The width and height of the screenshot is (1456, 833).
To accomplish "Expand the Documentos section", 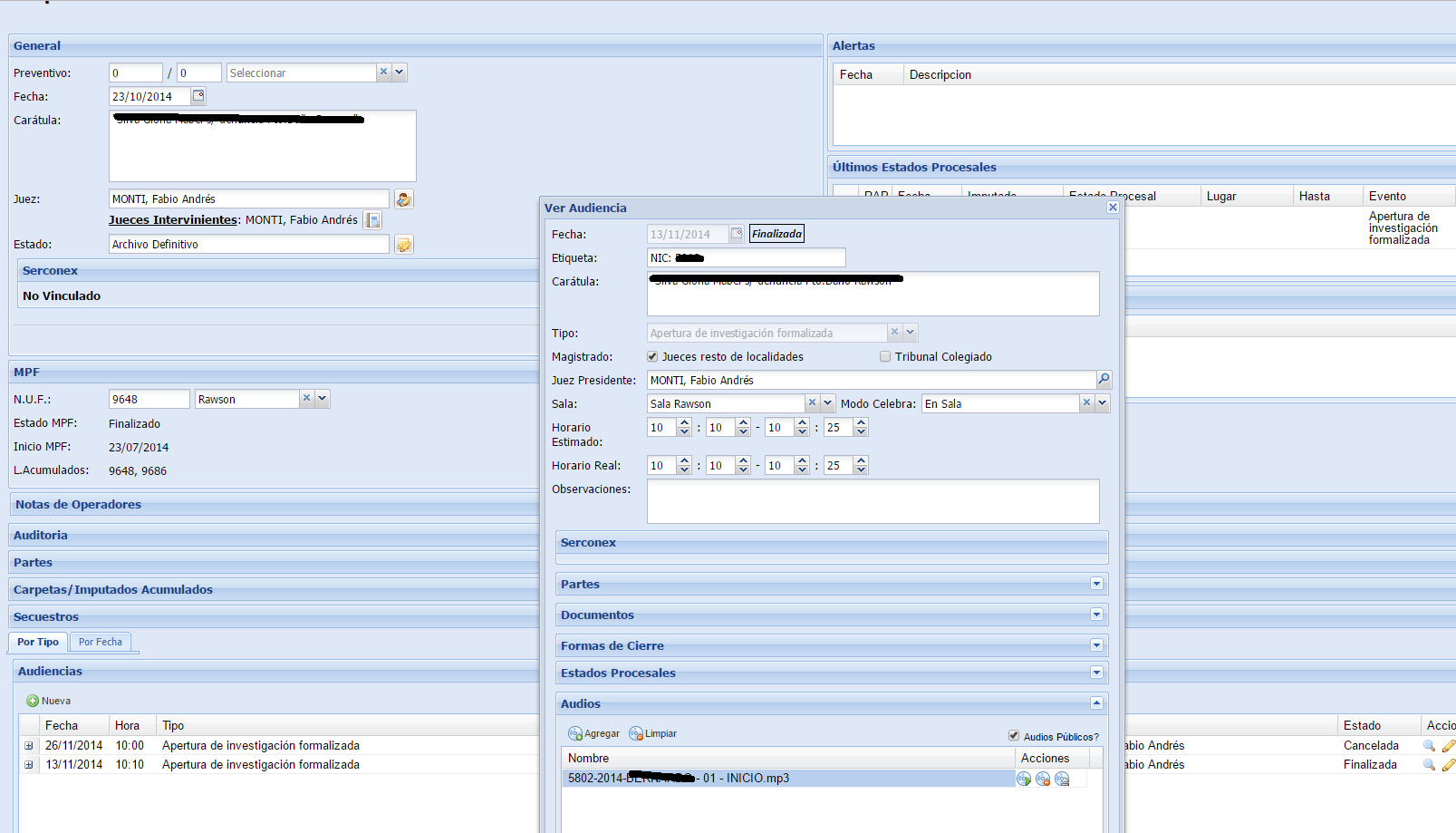I will tap(1096, 615).
